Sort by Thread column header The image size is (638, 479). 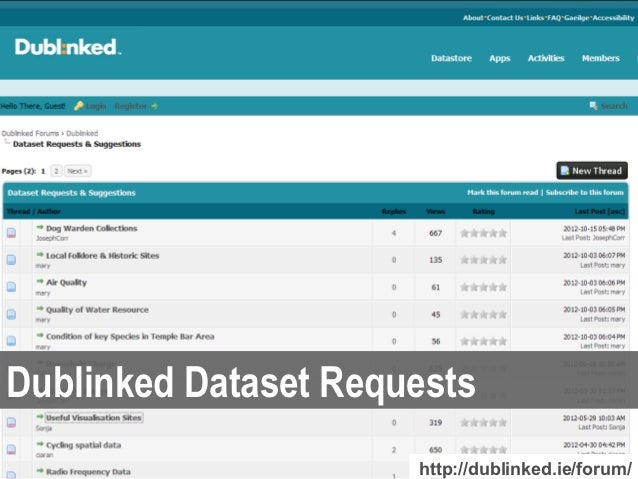(x=18, y=211)
